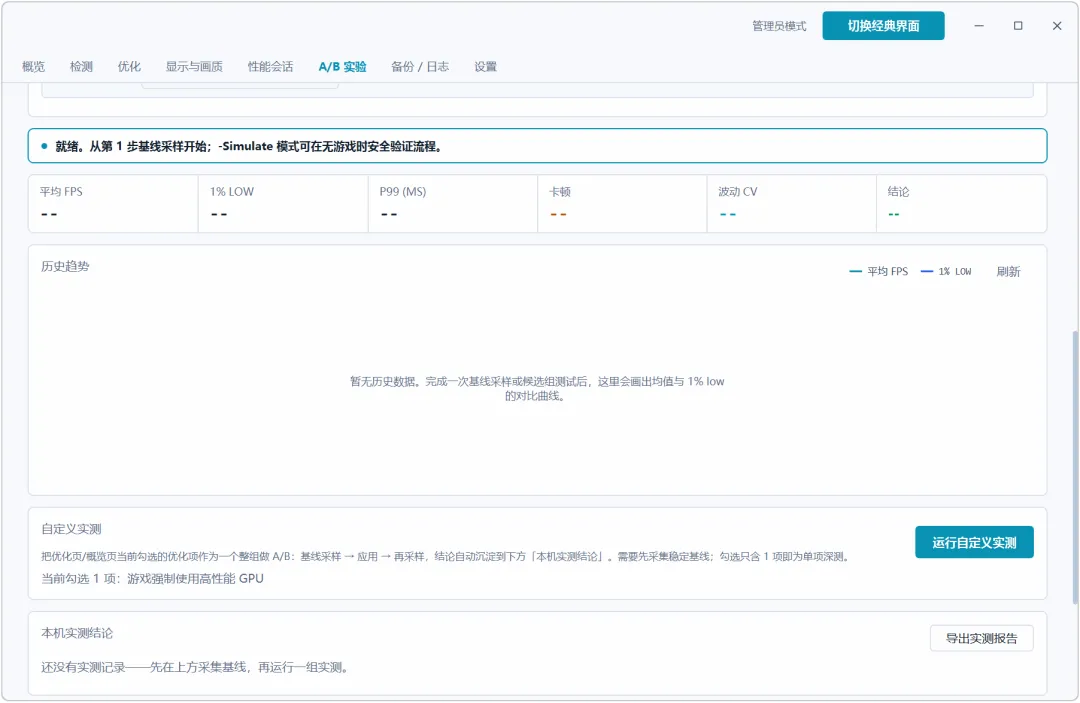Select the A/B 实验 tab
Image resolution: width=1080 pixels, height=703 pixels.
(x=342, y=67)
